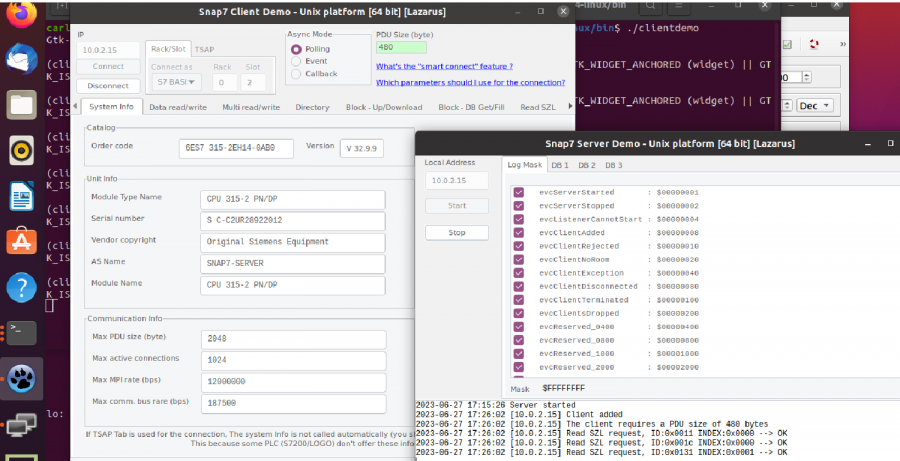900x461 pixels.
Task: Open the Block - DB Get/Fill tab
Action: click(471, 107)
